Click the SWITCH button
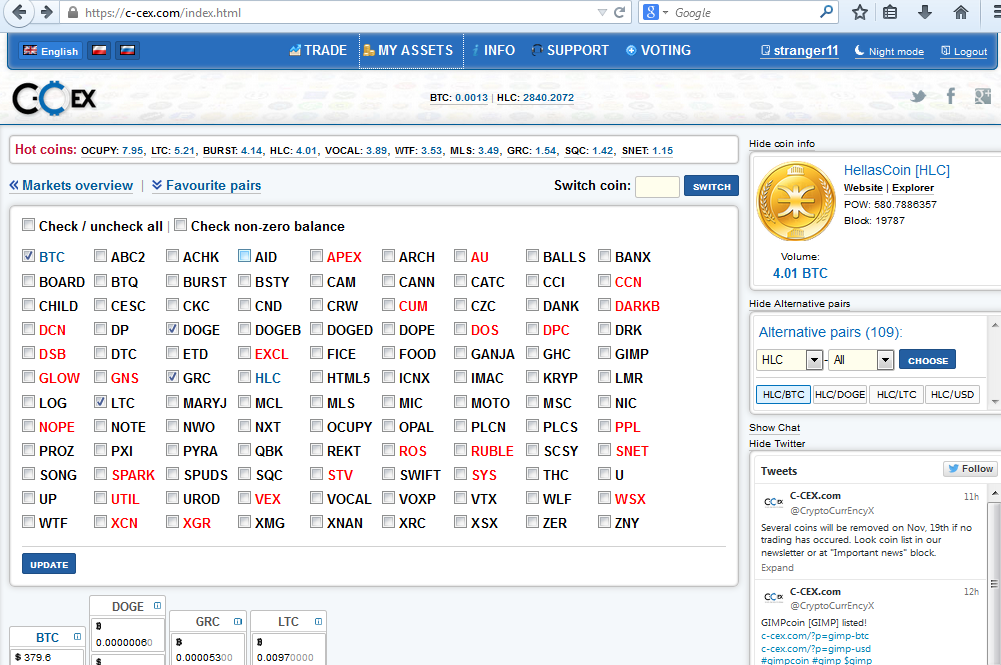Image resolution: width=1001 pixels, height=665 pixels. point(711,186)
